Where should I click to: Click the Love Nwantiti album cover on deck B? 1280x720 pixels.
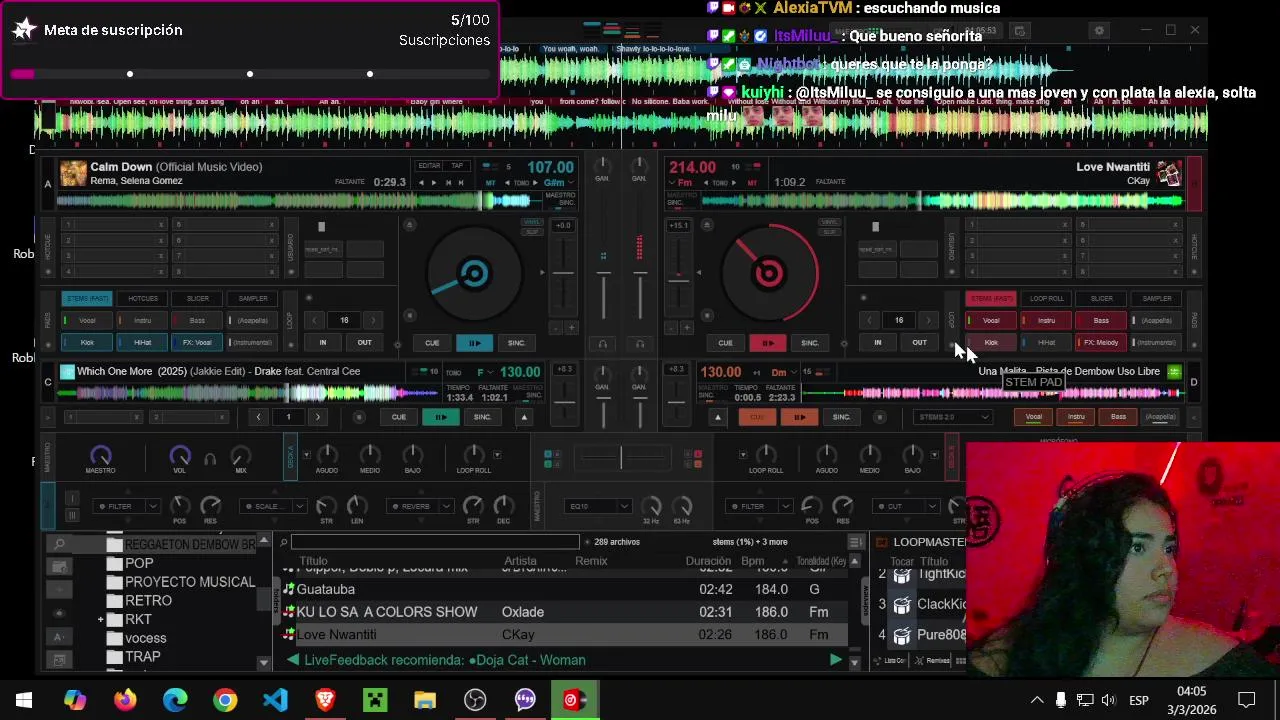(1168, 174)
